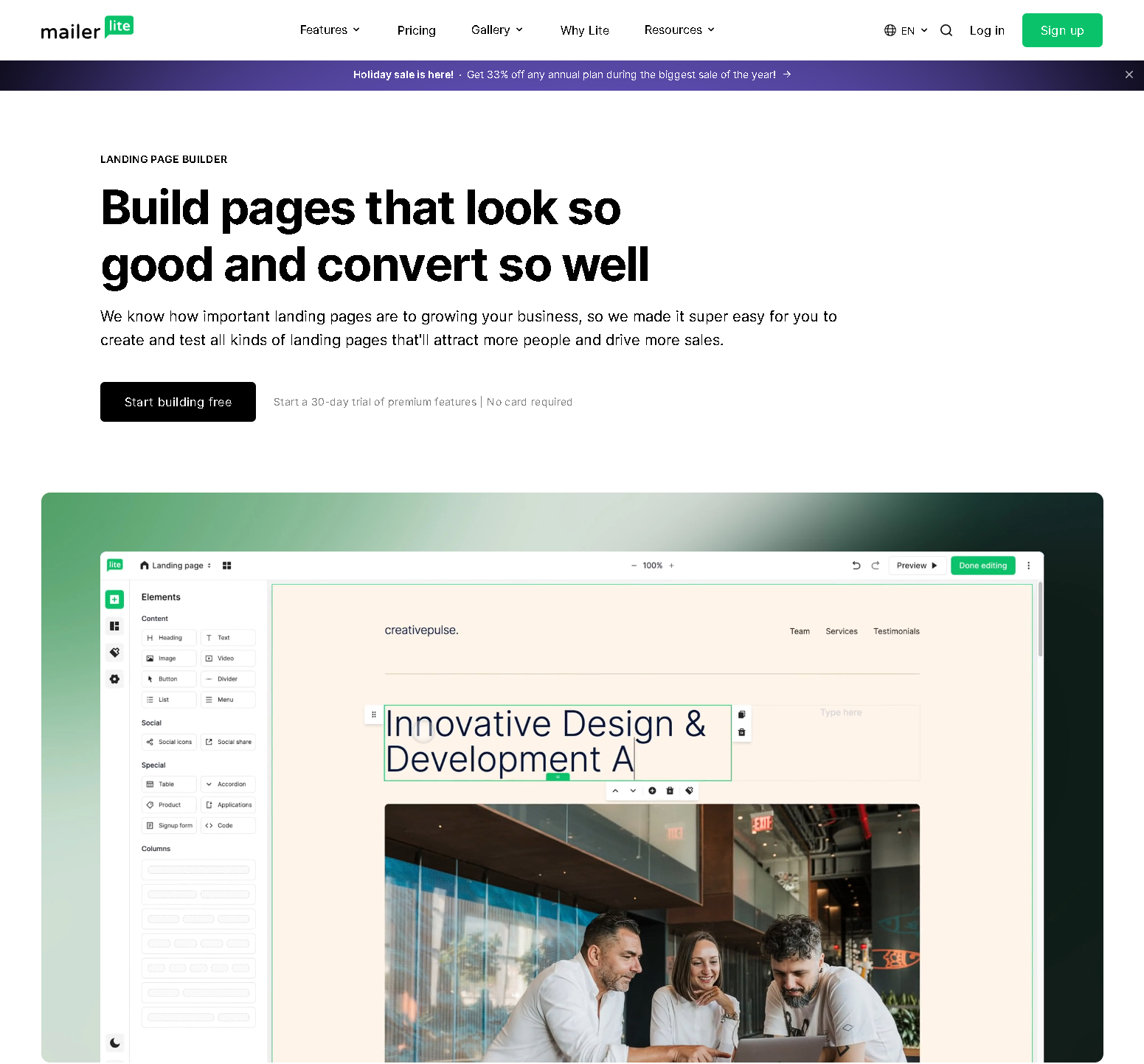Click the search magnifier icon
This screenshot has width=1144, height=1064.
pos(946,30)
